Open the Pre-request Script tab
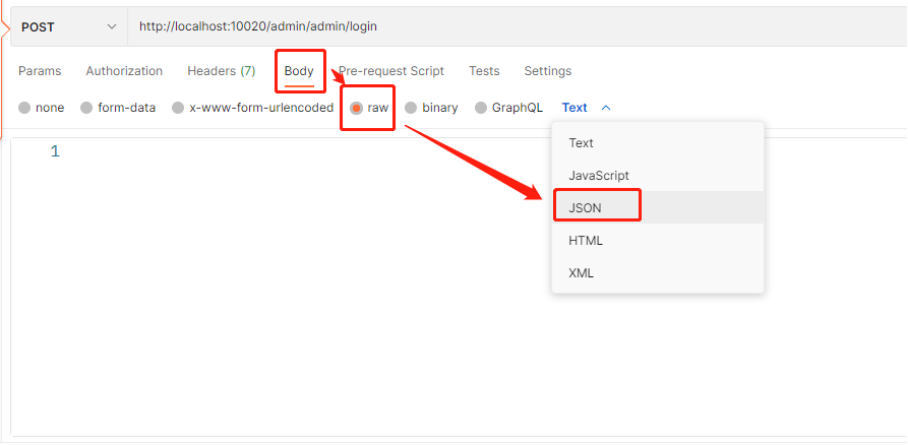 pyautogui.click(x=391, y=71)
